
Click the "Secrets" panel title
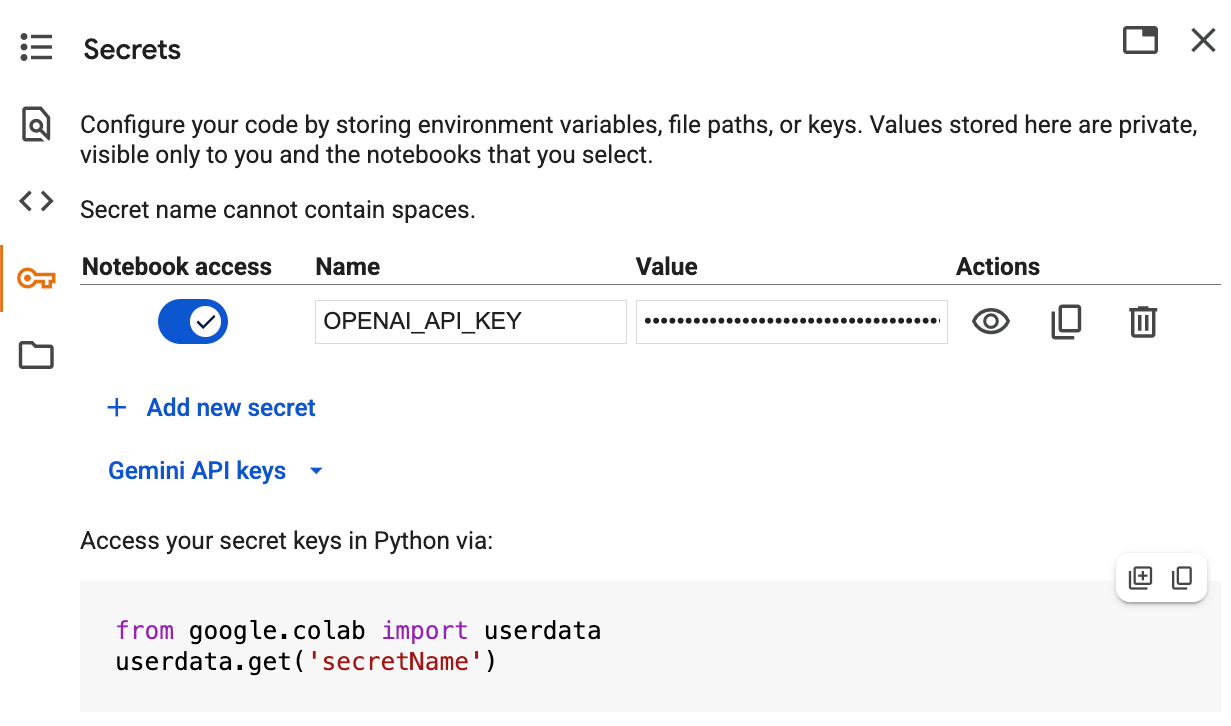pyautogui.click(x=132, y=49)
